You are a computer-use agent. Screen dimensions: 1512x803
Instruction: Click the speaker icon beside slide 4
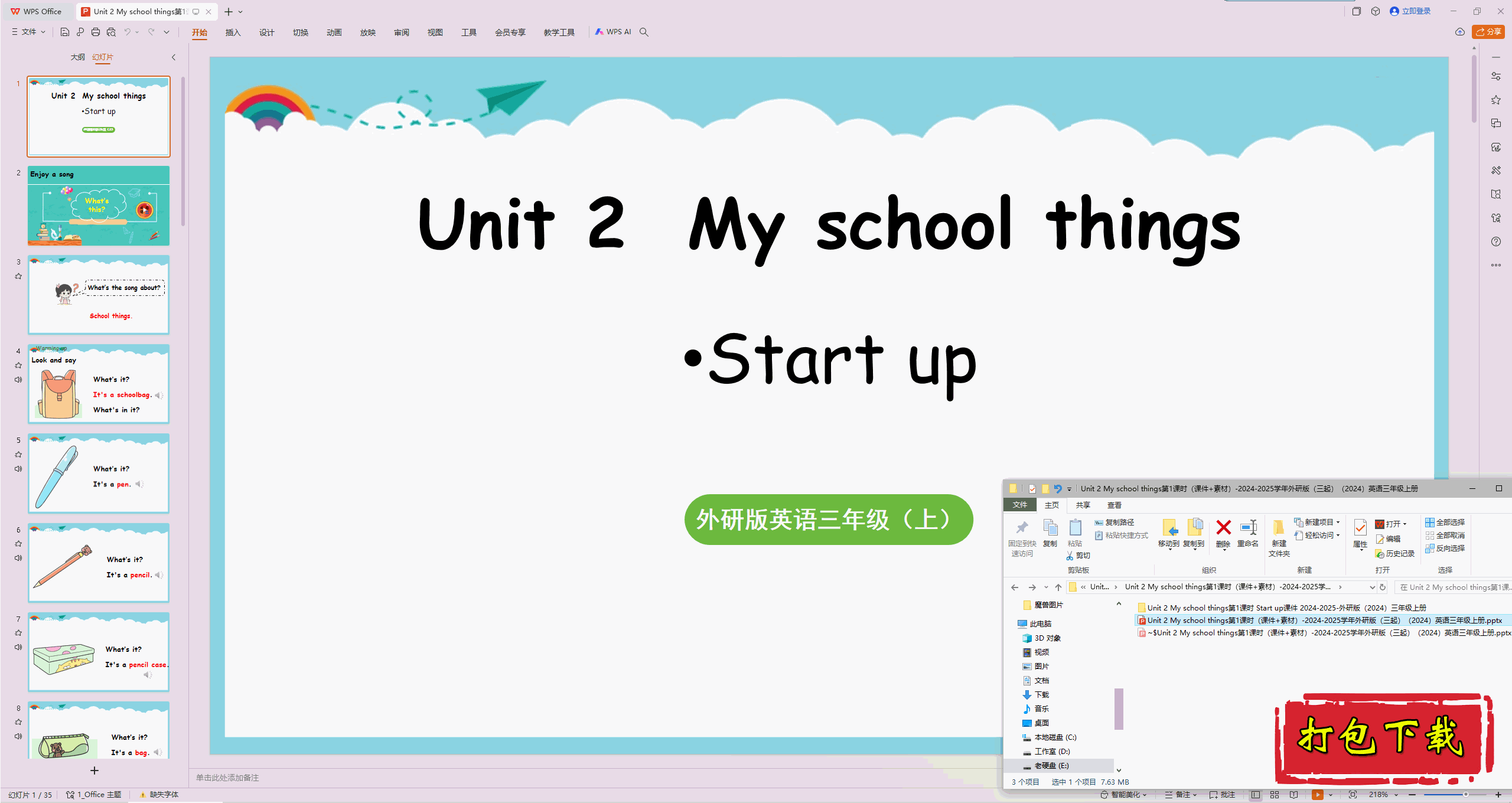[x=18, y=380]
